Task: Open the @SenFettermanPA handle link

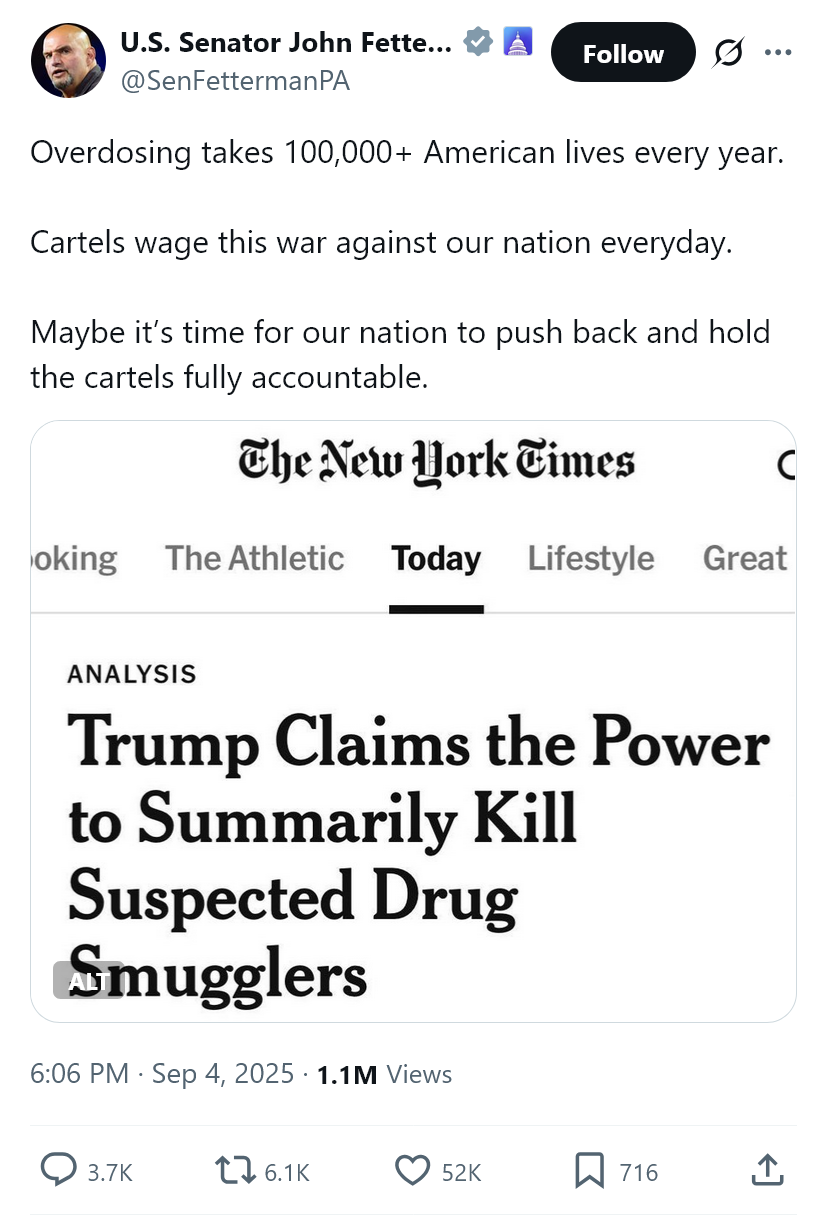Action: [x=235, y=81]
